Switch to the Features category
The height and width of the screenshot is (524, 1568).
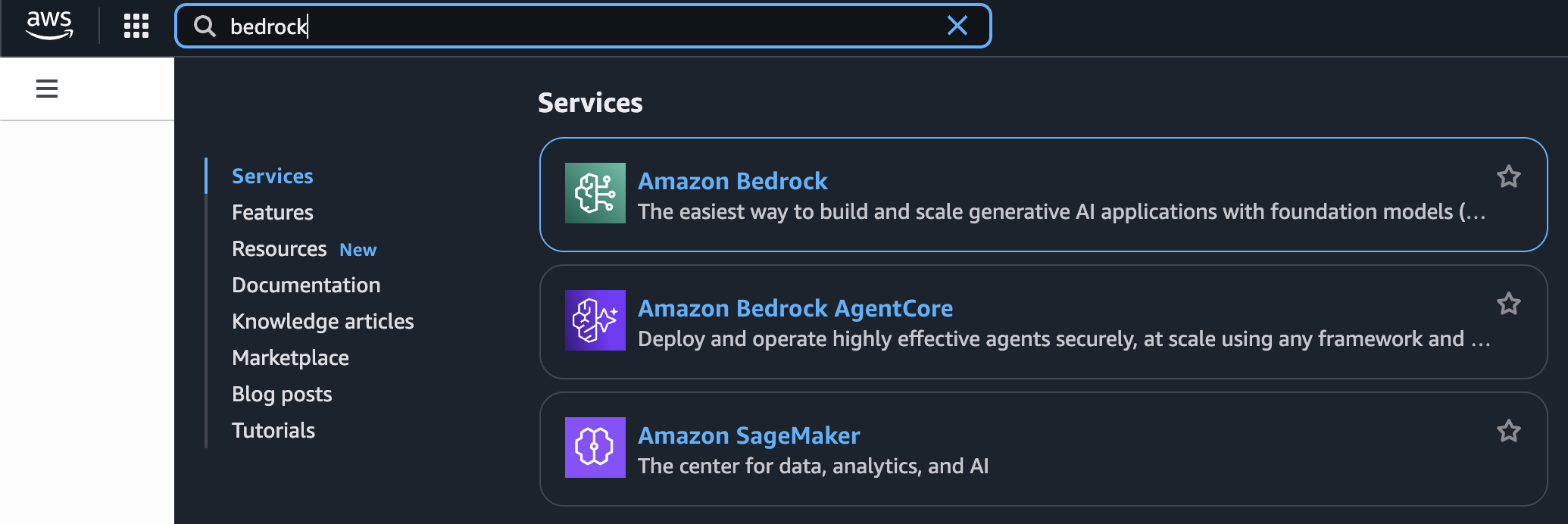272,212
